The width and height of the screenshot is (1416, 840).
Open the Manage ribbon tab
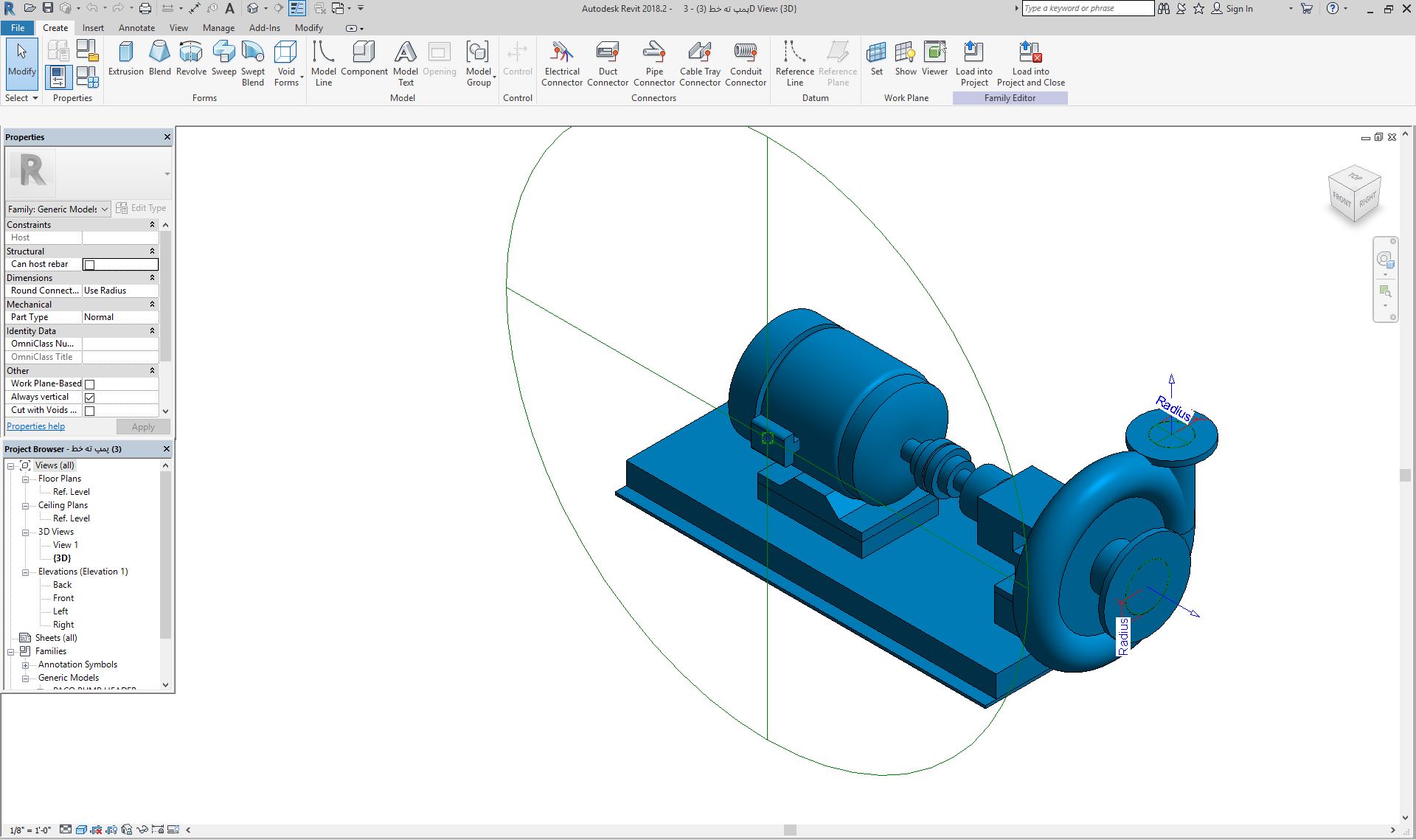pyautogui.click(x=218, y=28)
